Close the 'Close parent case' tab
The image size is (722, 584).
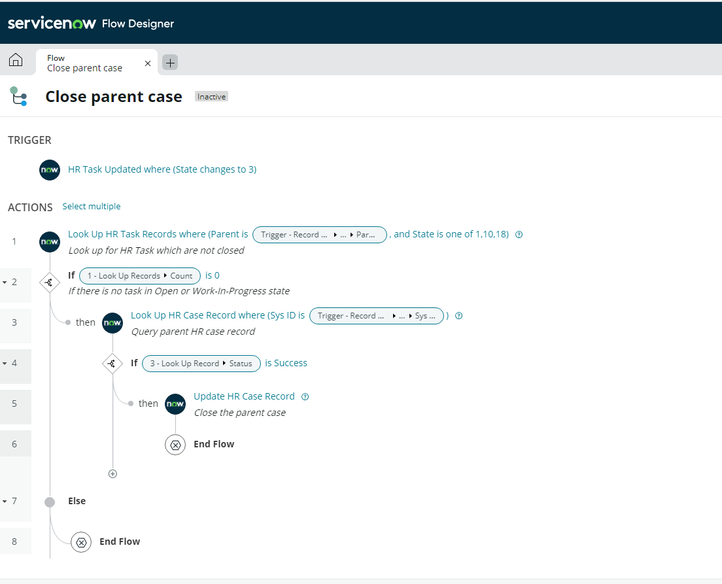coord(147,64)
